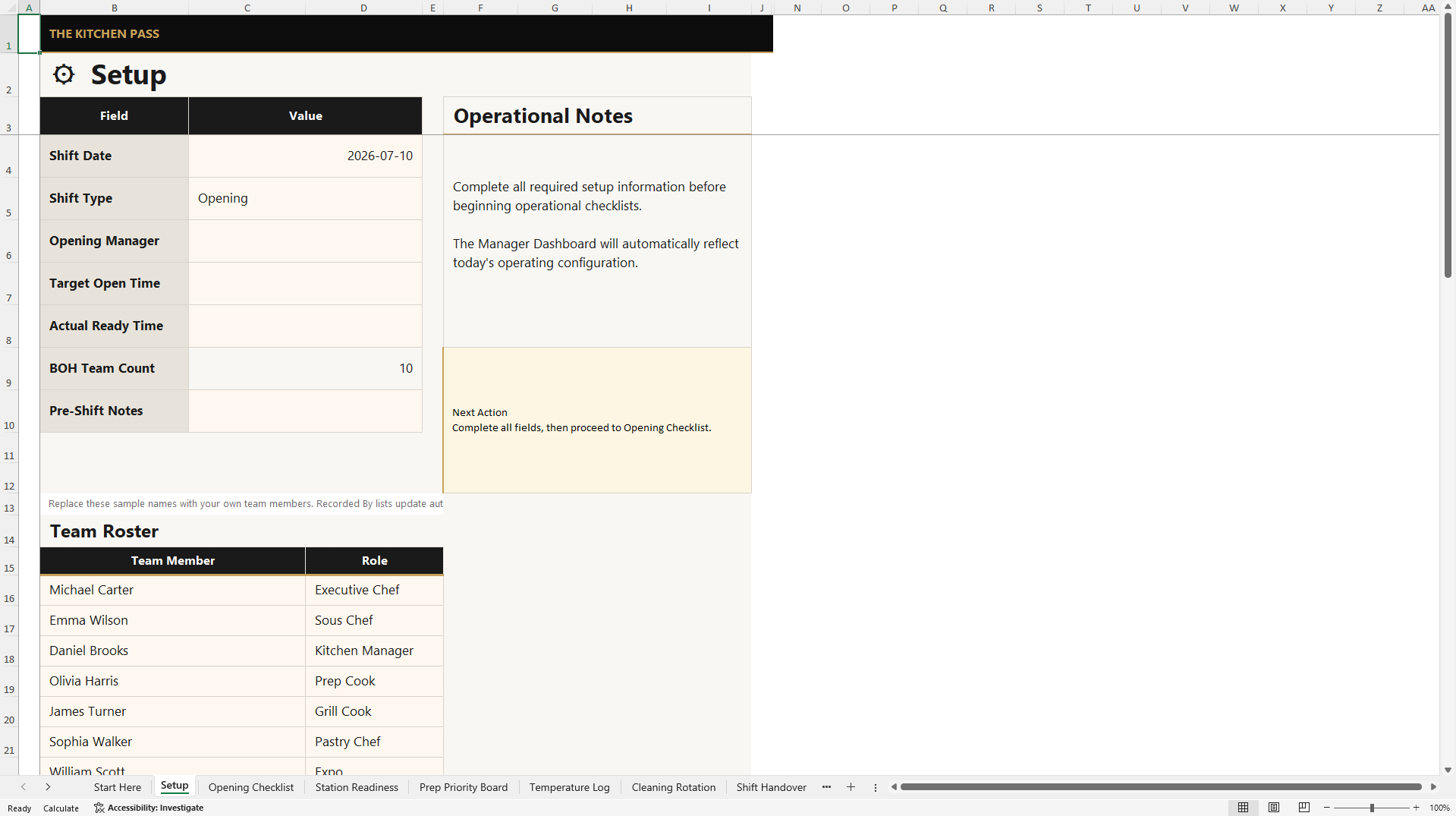Select cell 'James Turner'

tap(172, 712)
